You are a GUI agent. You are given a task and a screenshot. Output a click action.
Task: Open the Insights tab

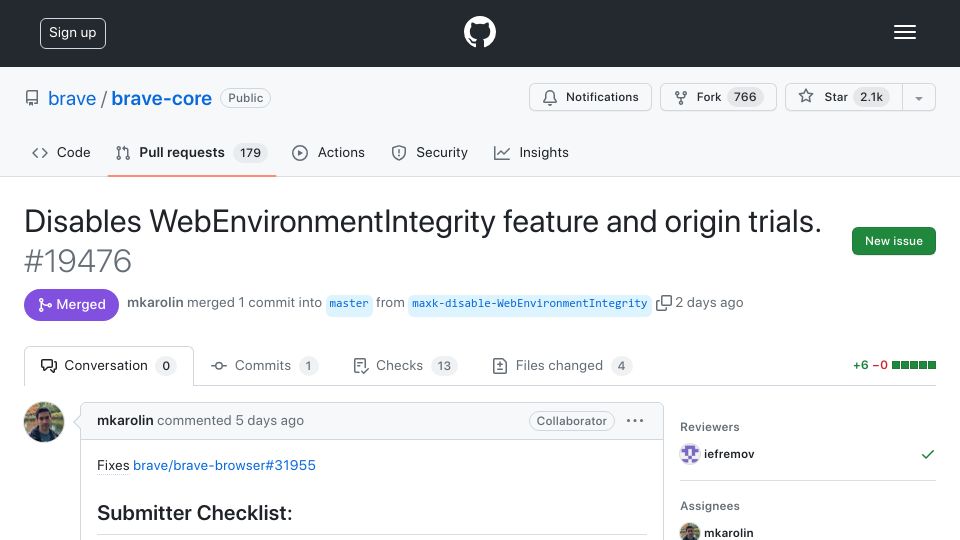(531, 152)
